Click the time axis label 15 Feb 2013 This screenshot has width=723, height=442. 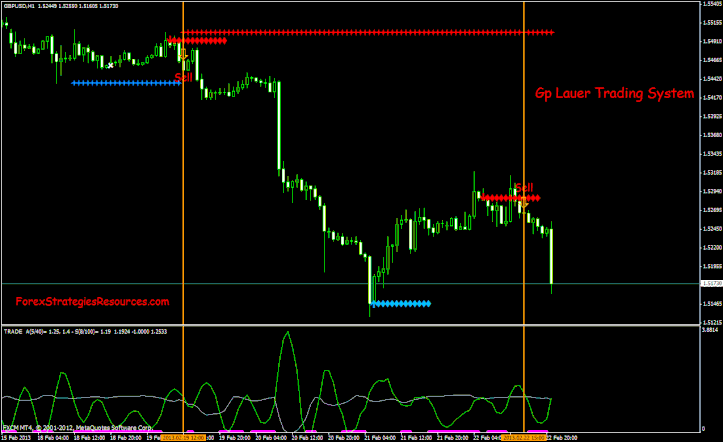[17, 437]
